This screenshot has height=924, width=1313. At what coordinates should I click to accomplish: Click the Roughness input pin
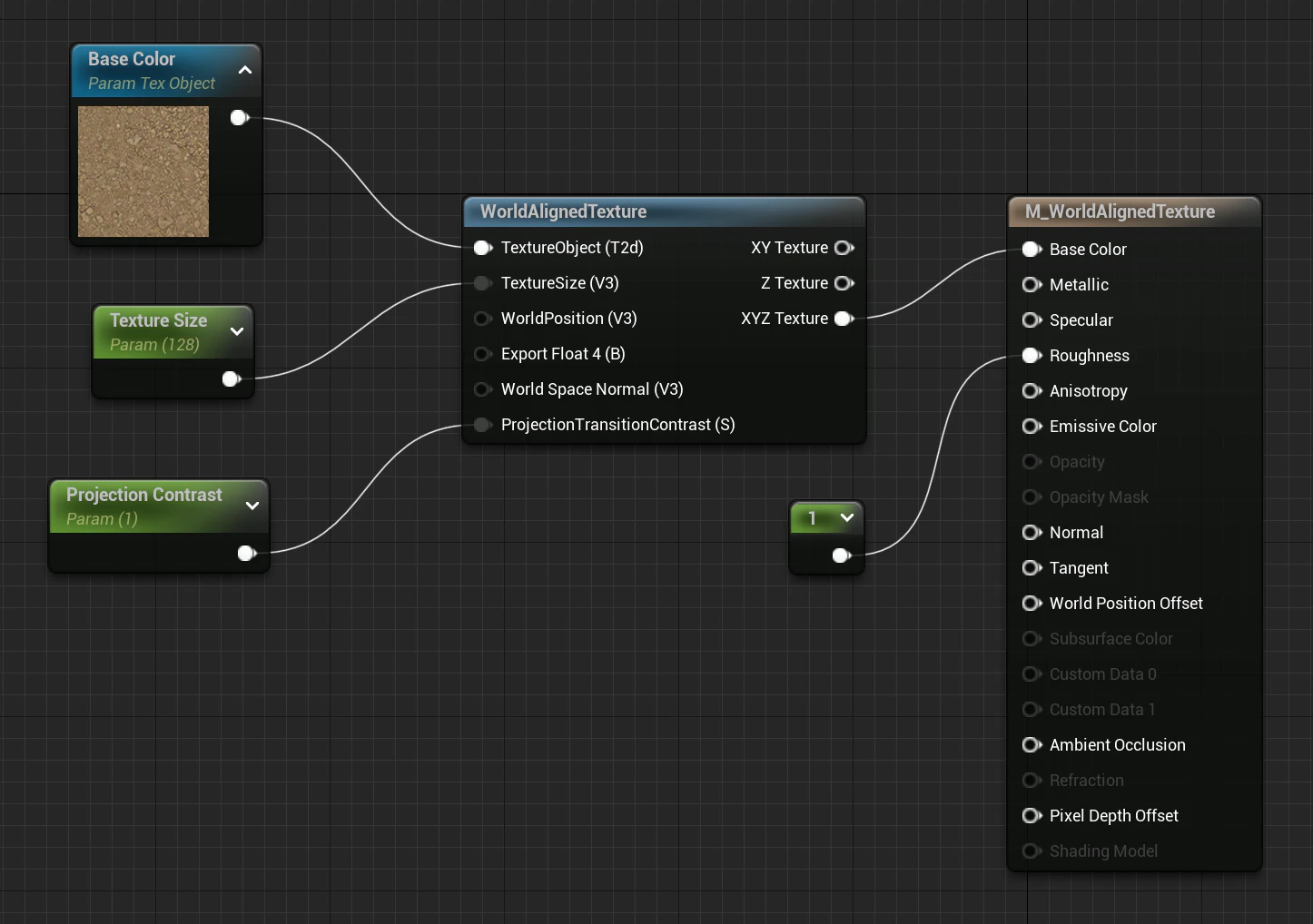[x=1032, y=356]
